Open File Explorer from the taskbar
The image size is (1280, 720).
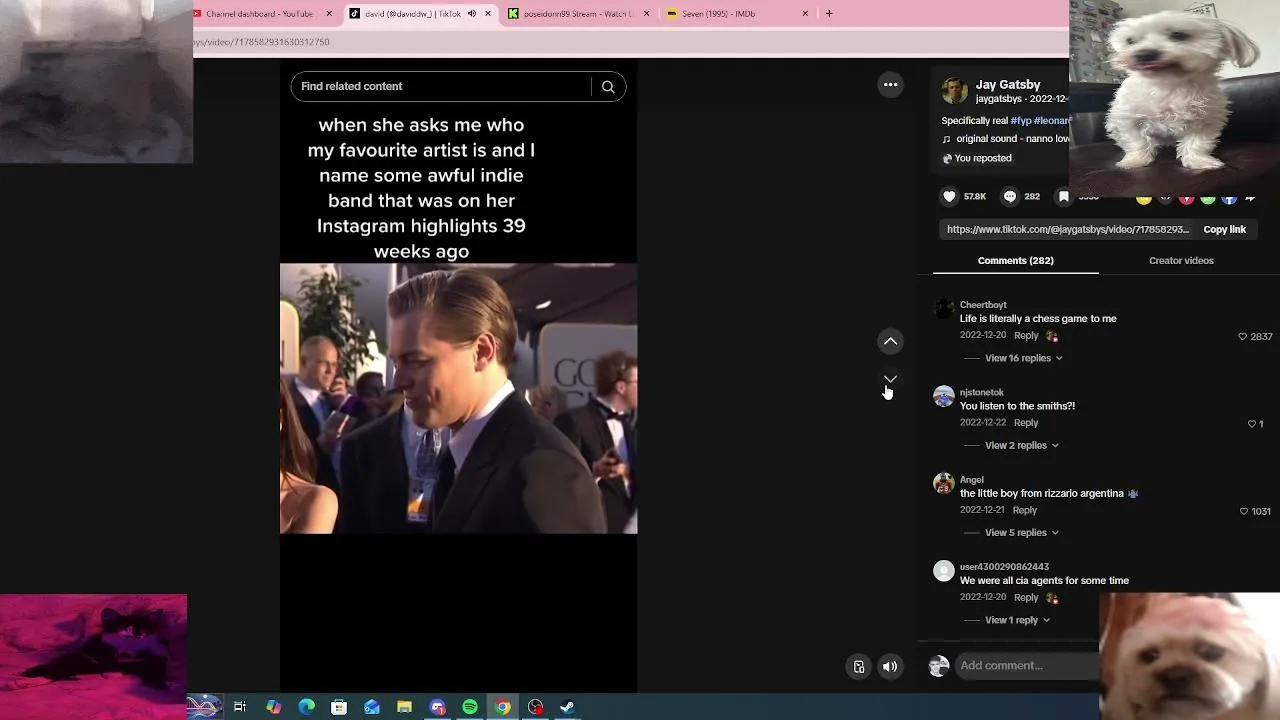[x=404, y=707]
